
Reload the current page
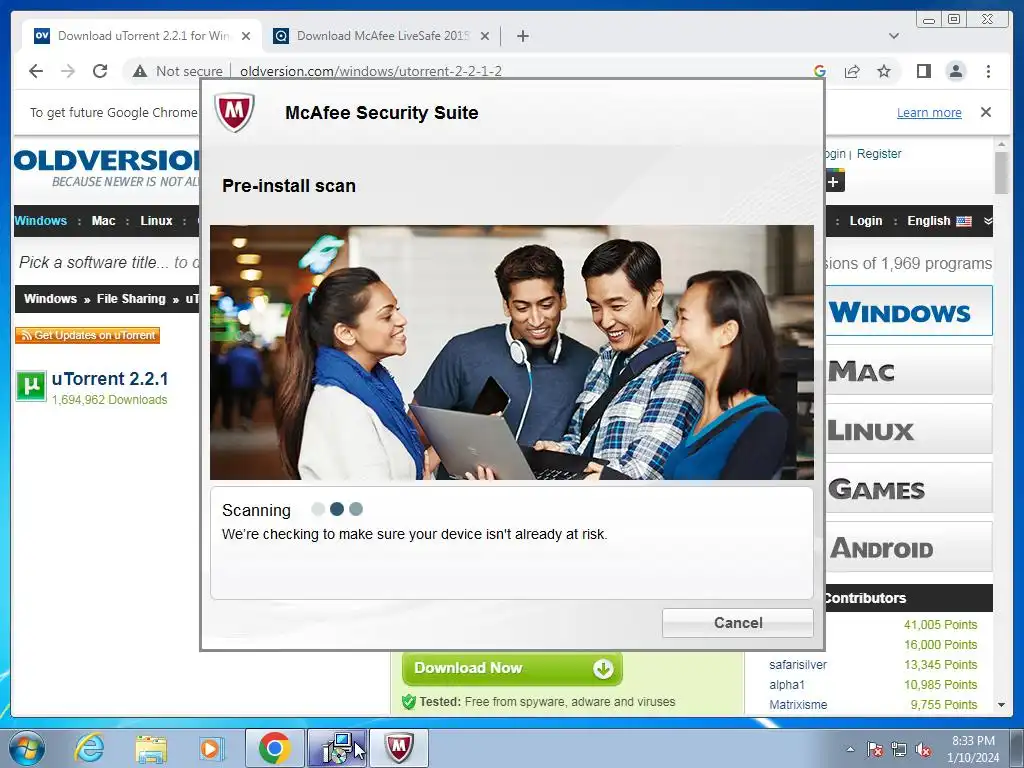tap(100, 71)
